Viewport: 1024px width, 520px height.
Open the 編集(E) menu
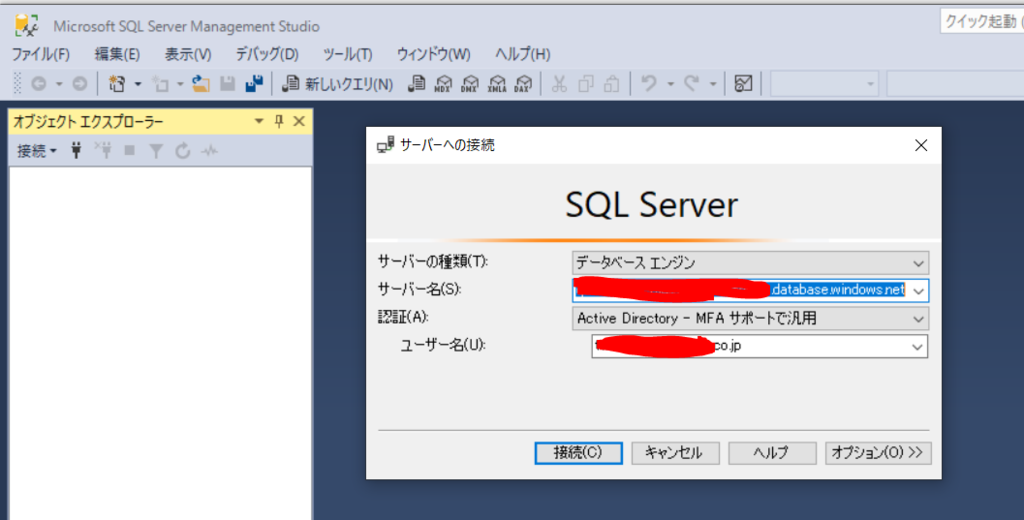(117, 54)
